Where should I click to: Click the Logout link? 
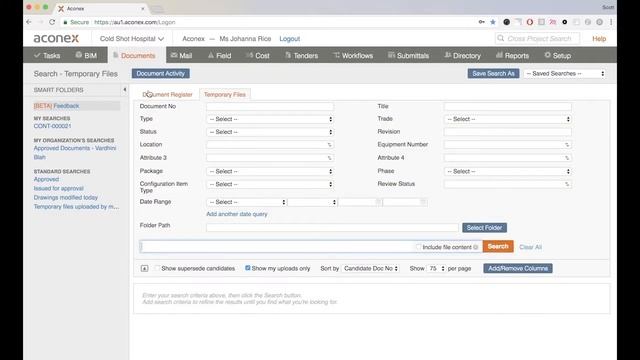(x=289, y=39)
